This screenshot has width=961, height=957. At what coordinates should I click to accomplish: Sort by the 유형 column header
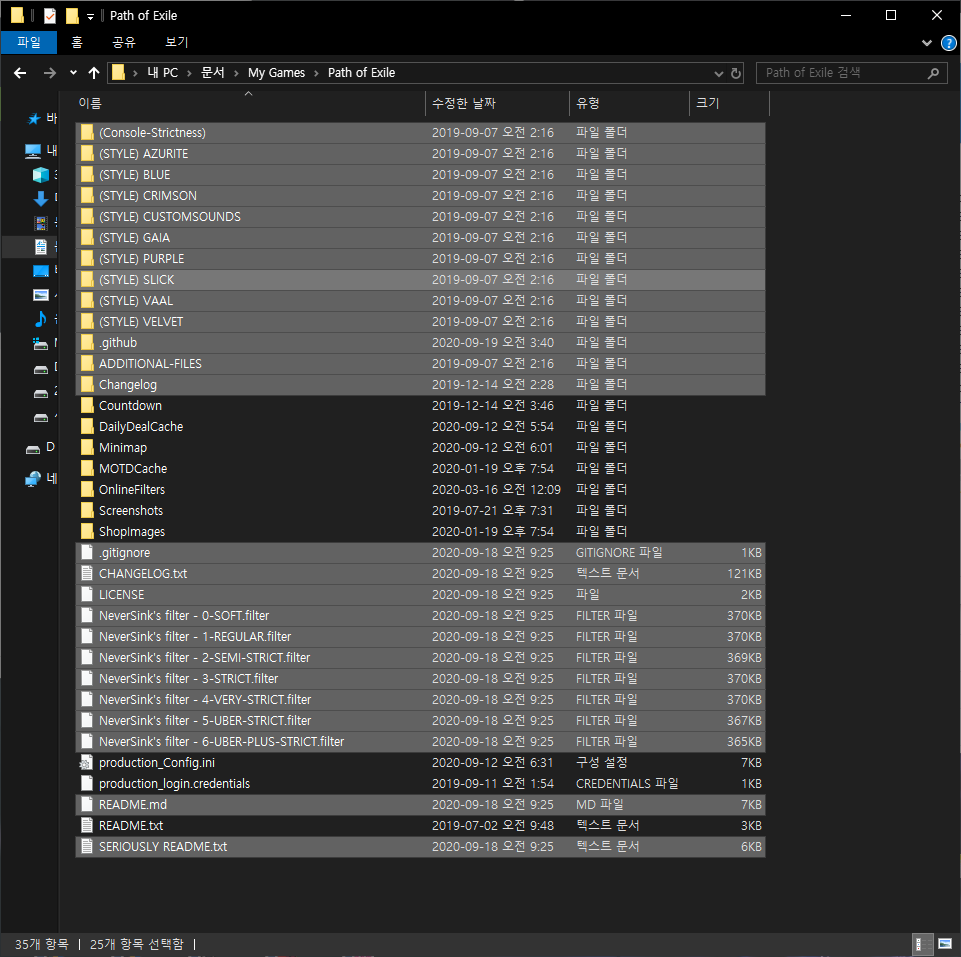tap(629, 103)
